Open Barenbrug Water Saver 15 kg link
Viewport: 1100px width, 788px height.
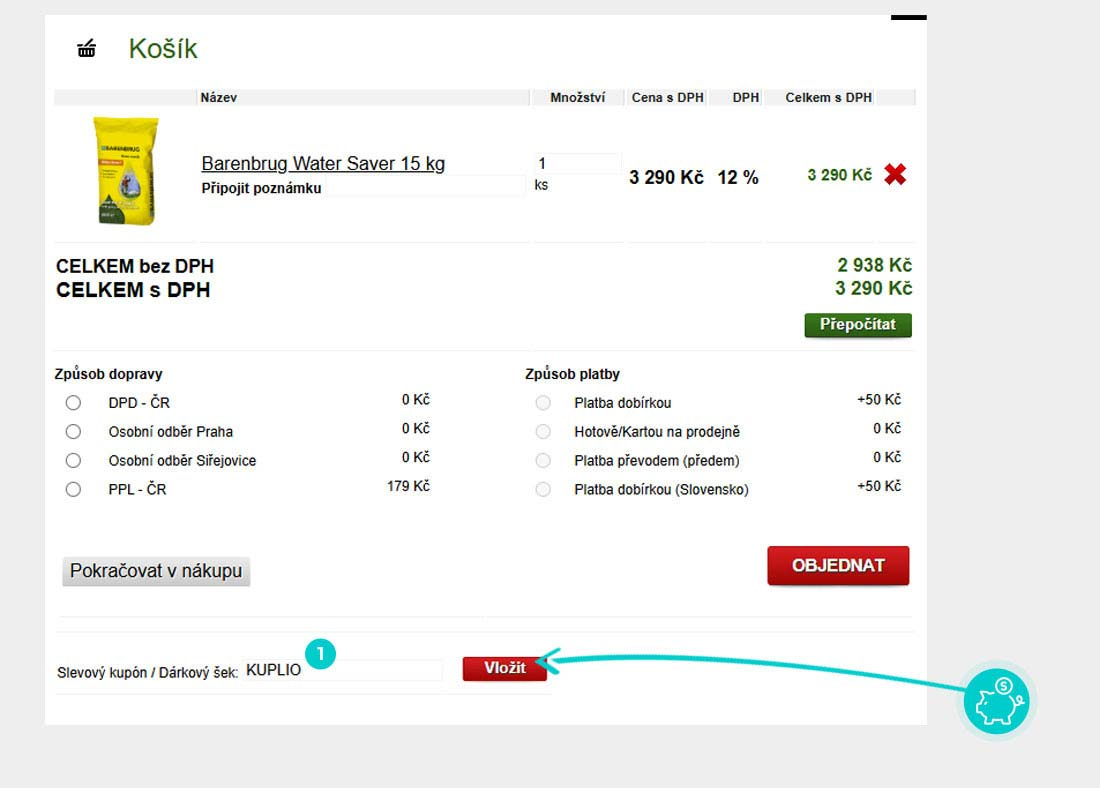pyautogui.click(x=323, y=164)
